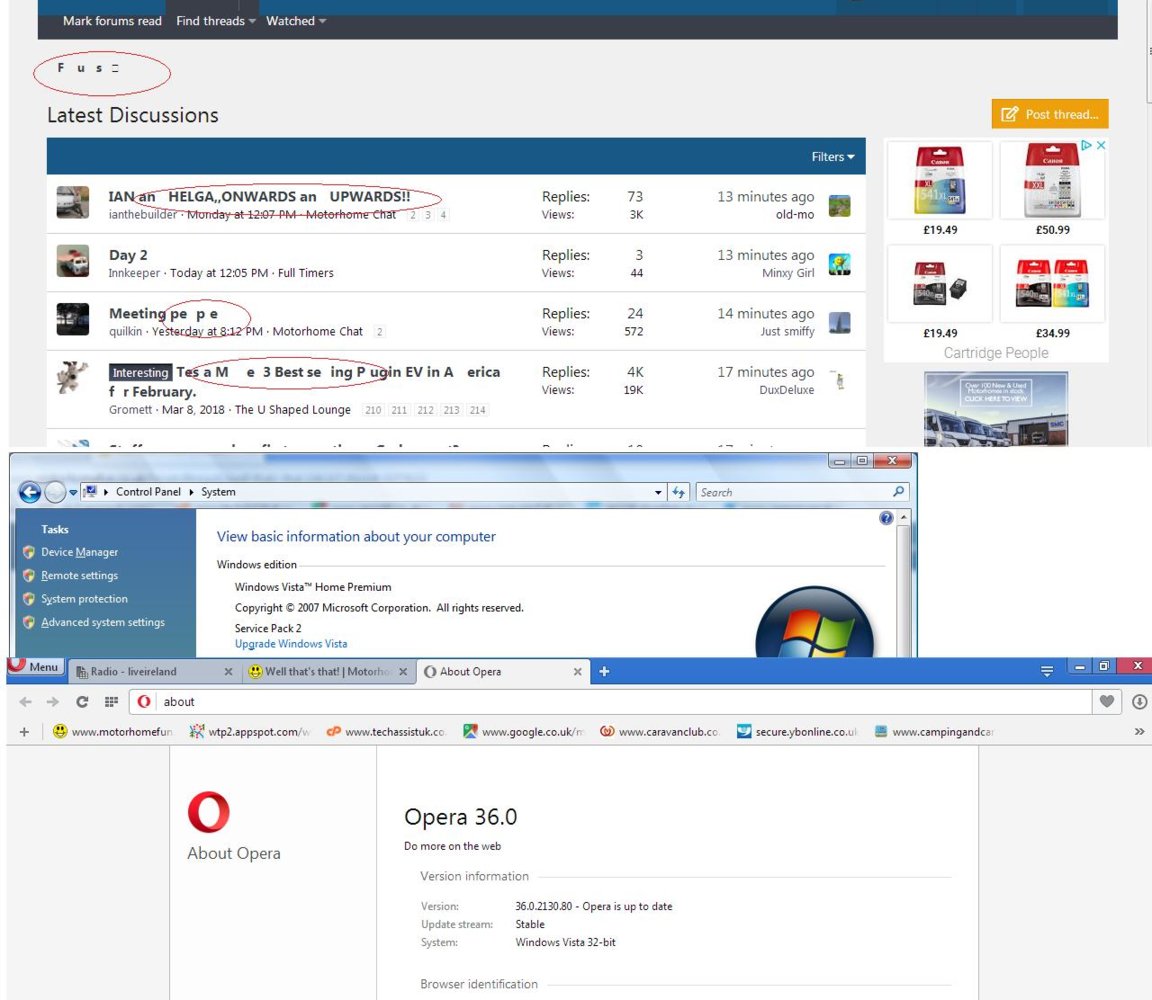
Task: Click Innkeeper's avatar on Day 2 thread
Action: point(73,261)
